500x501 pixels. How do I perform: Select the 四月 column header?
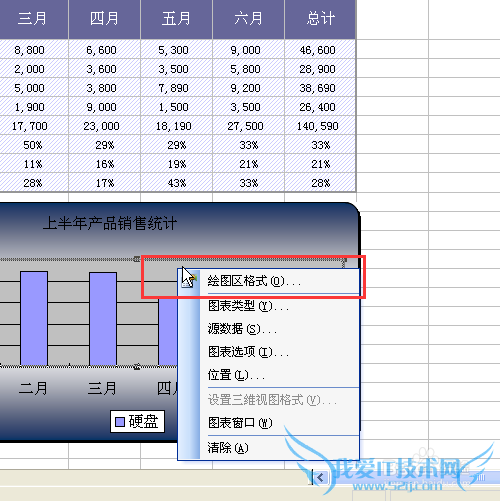104,19
